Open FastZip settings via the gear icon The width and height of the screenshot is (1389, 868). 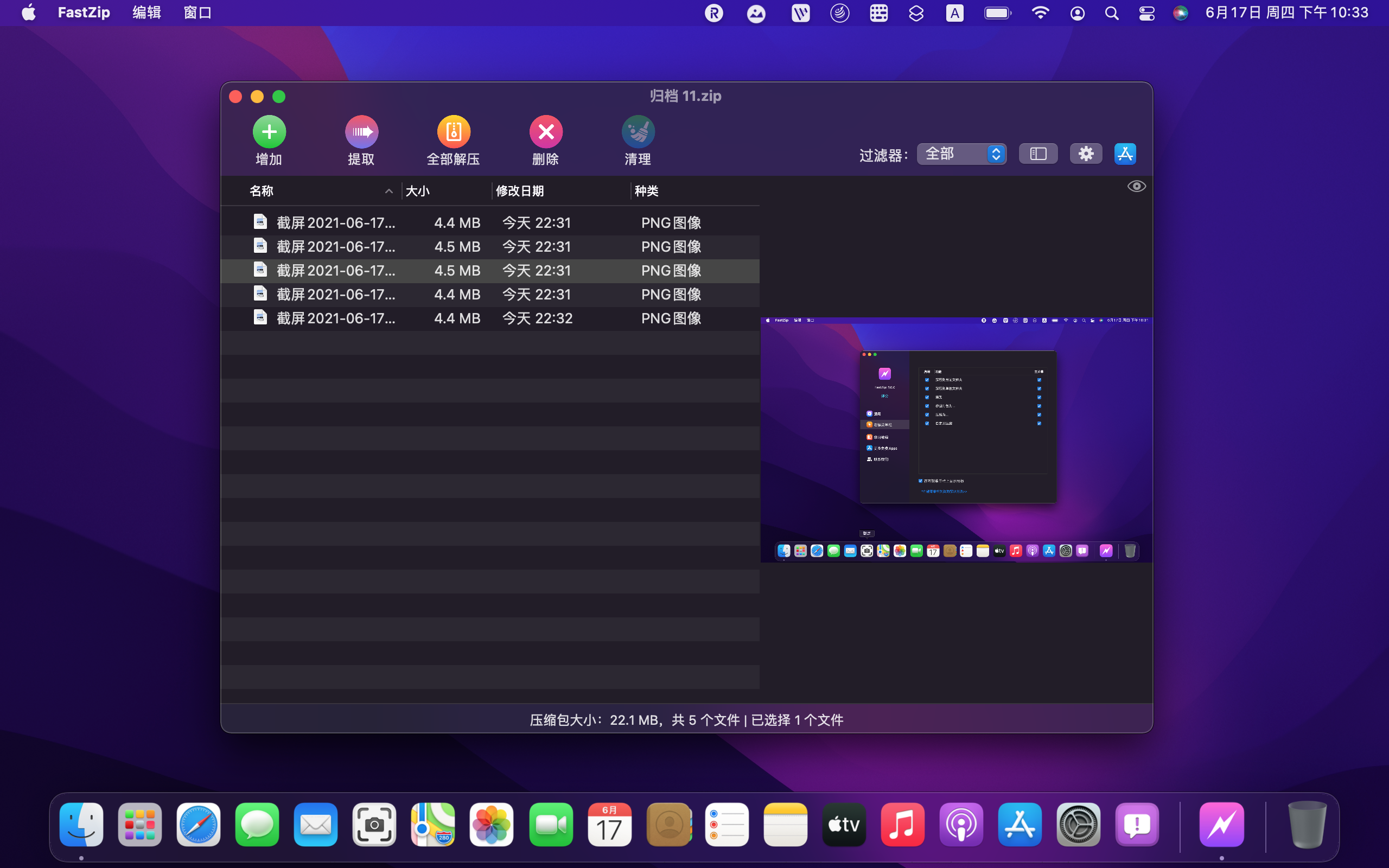point(1085,154)
